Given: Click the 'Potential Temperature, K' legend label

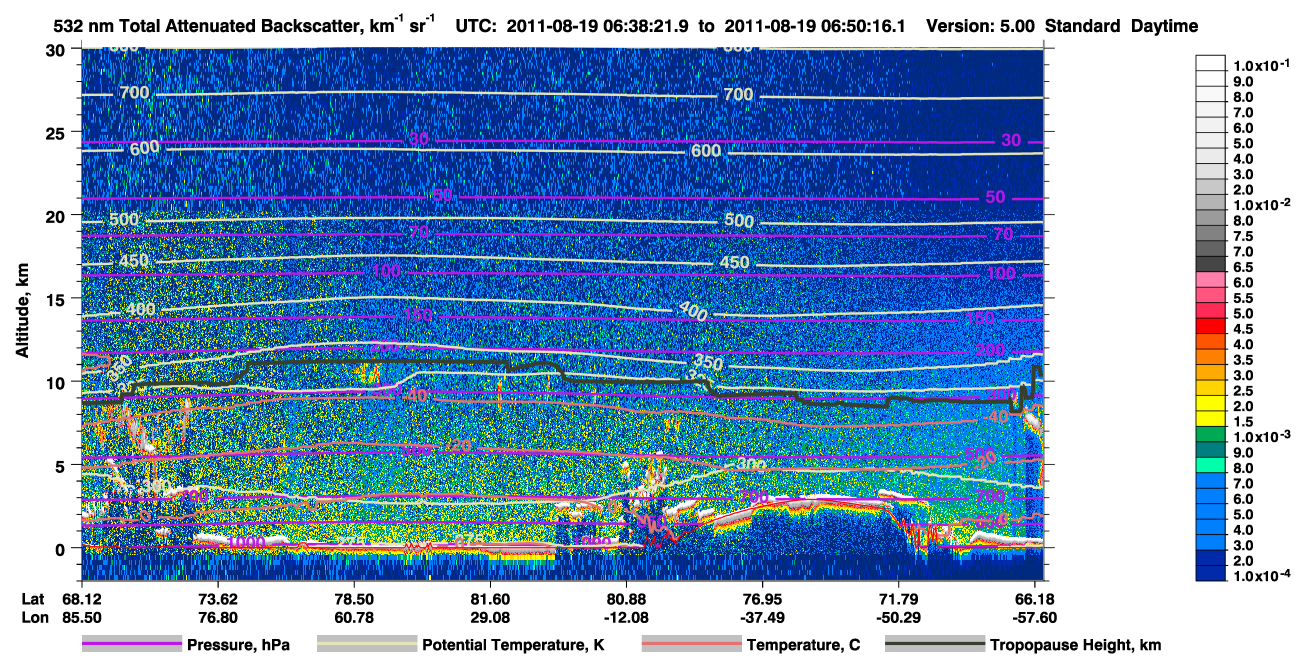Looking at the screenshot, I should pos(513,646).
